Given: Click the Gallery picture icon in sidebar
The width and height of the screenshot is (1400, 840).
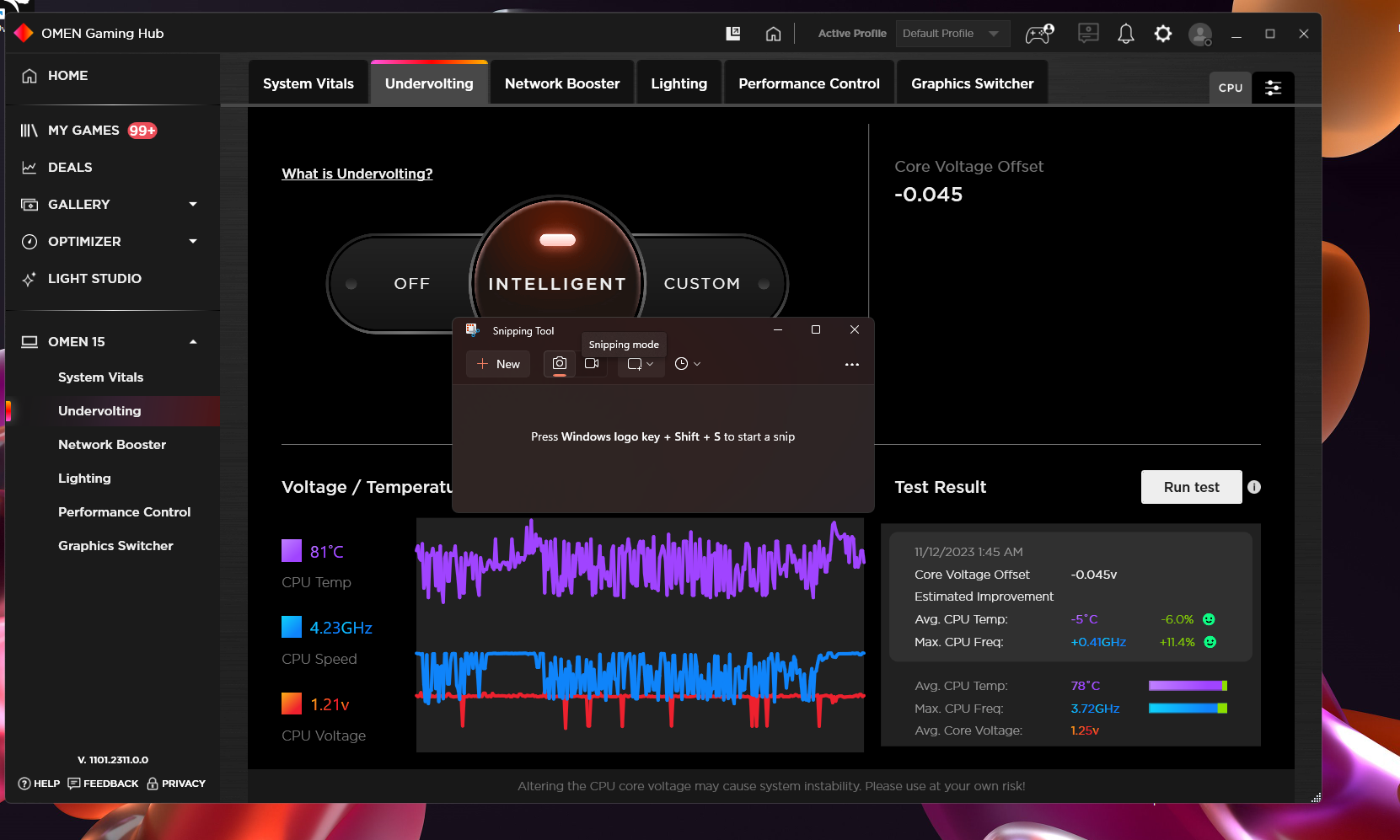Looking at the screenshot, I should [x=30, y=205].
